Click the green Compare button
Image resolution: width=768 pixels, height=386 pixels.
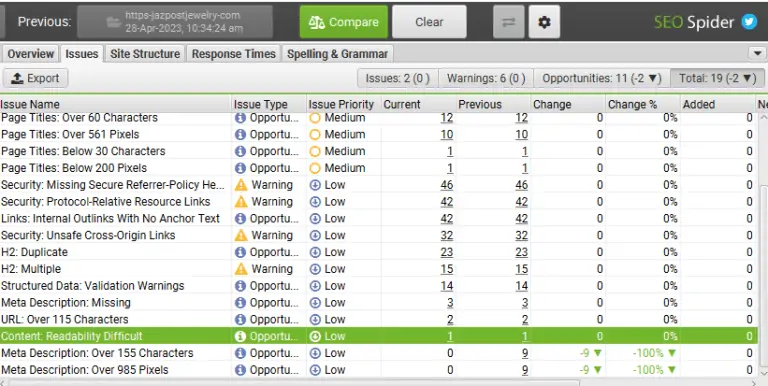344,22
